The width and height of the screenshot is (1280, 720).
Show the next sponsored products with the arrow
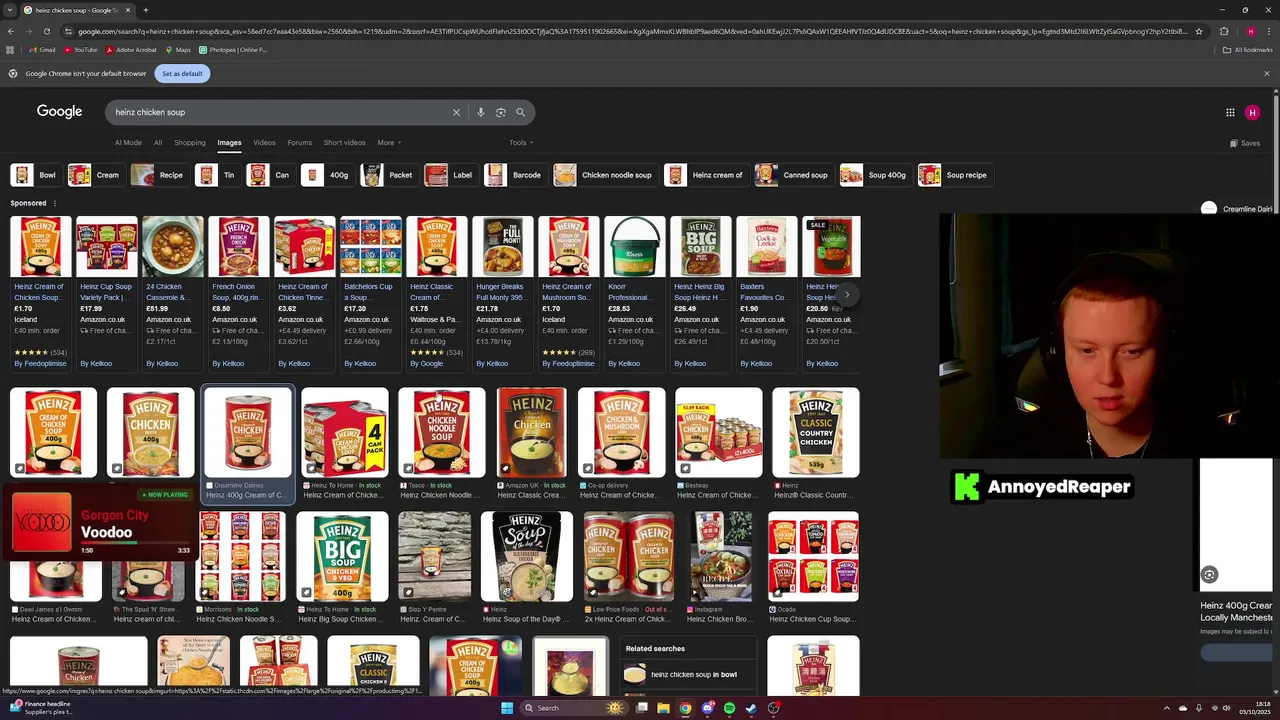(x=847, y=294)
